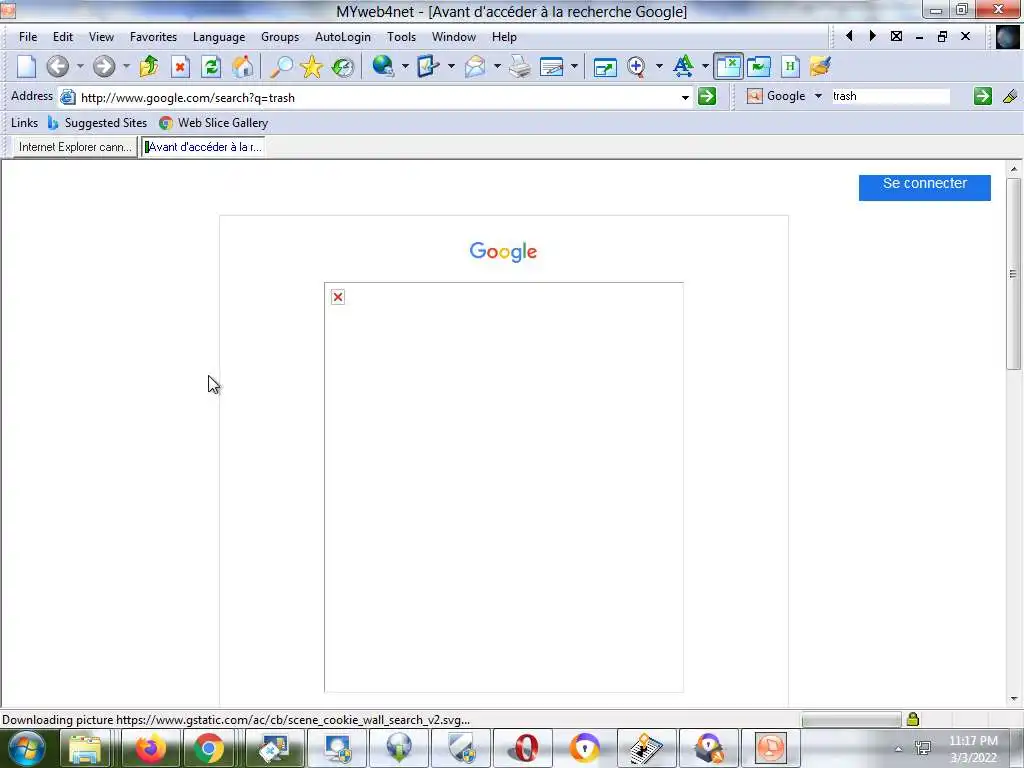The height and width of the screenshot is (768, 1024).
Task: Click the green picture window icon
Action: point(759,67)
